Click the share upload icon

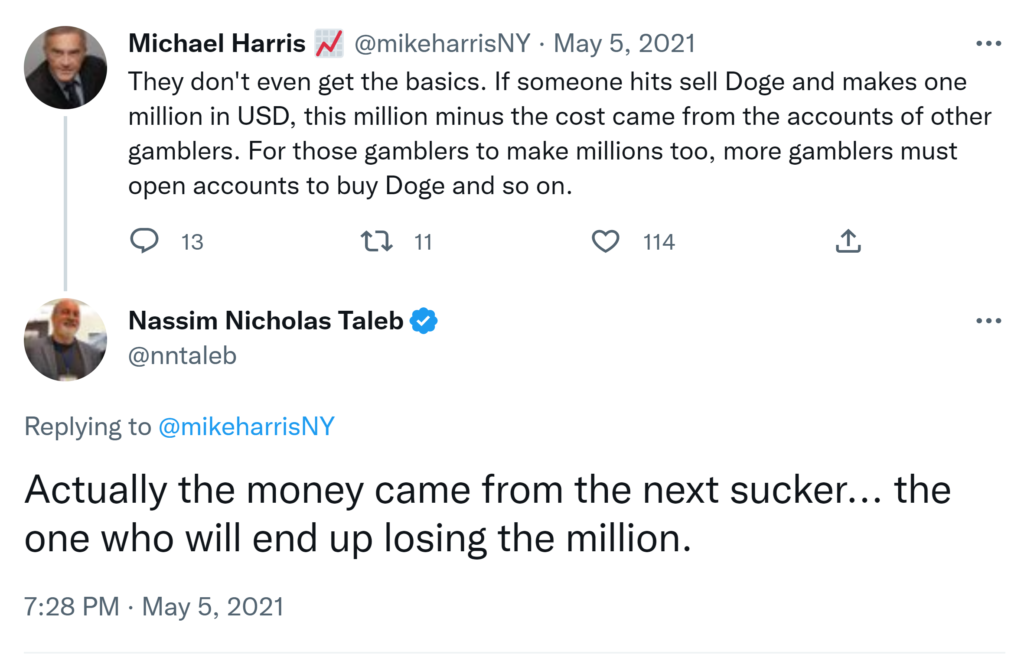click(x=847, y=241)
